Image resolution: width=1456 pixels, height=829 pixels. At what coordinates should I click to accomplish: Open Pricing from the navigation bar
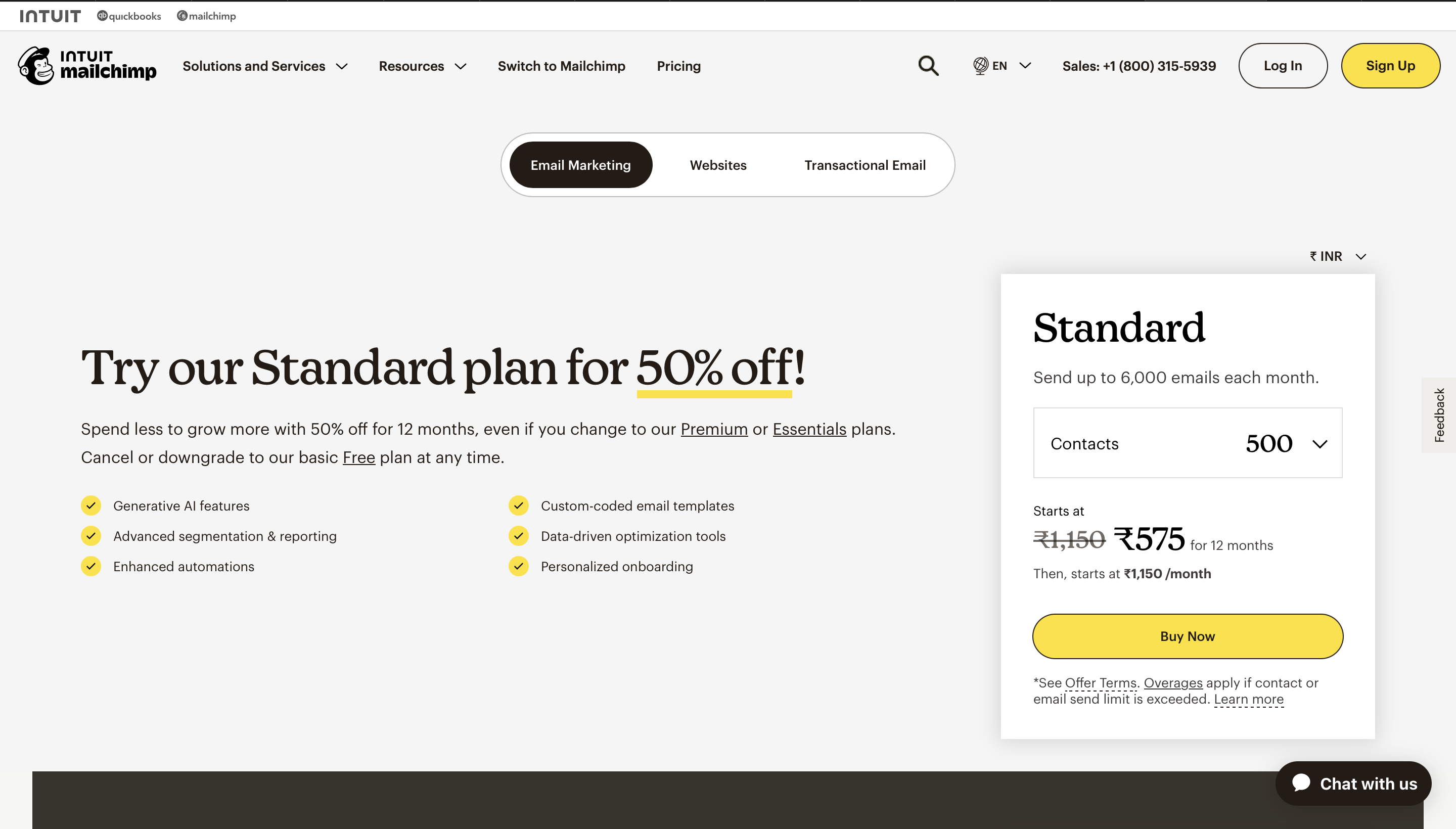678,66
